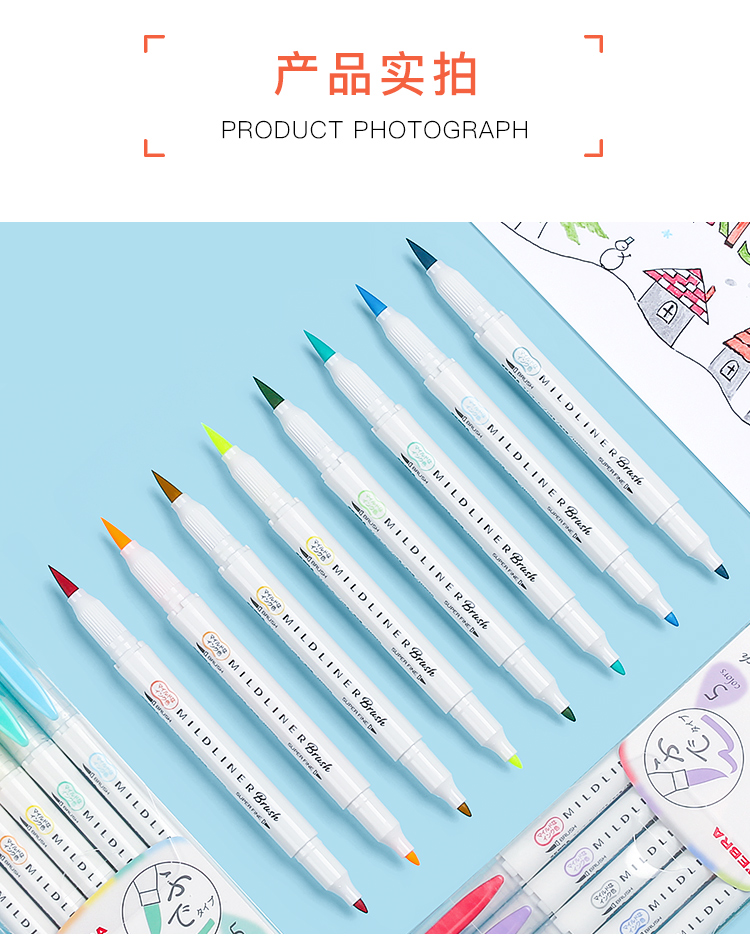Viewport: 750px width, 952px height.
Task: Click the dark navy brush pen tip
Action: pyautogui.click(x=421, y=254)
